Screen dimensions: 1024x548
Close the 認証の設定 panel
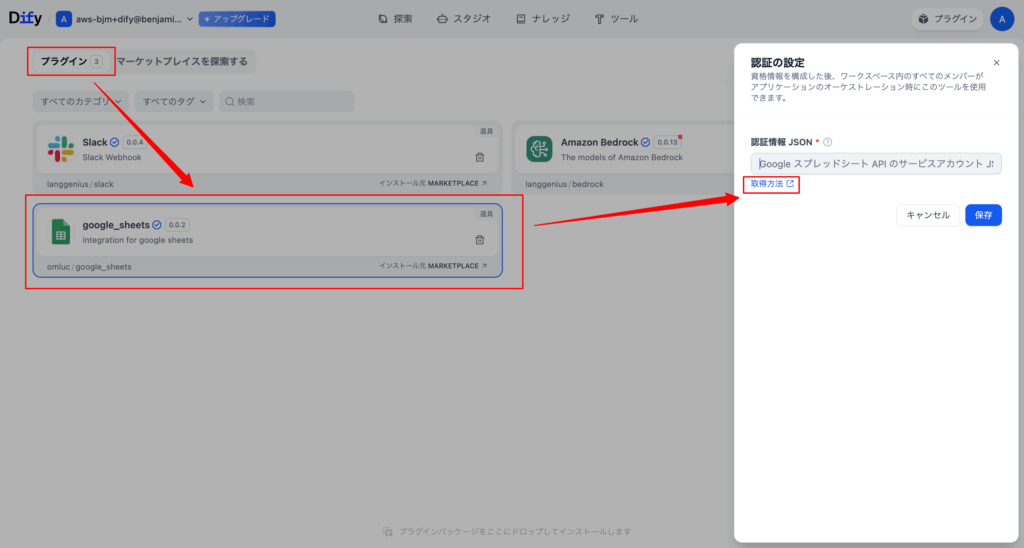pyautogui.click(x=996, y=63)
